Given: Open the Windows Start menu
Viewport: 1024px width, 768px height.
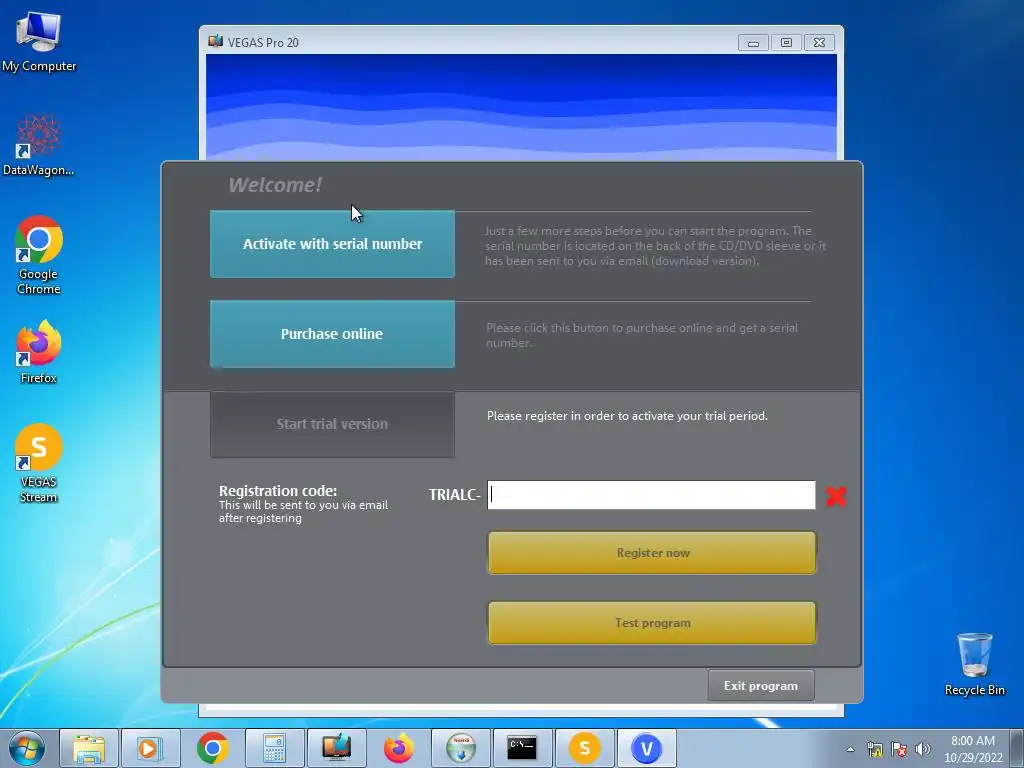Looking at the screenshot, I should click(27, 748).
